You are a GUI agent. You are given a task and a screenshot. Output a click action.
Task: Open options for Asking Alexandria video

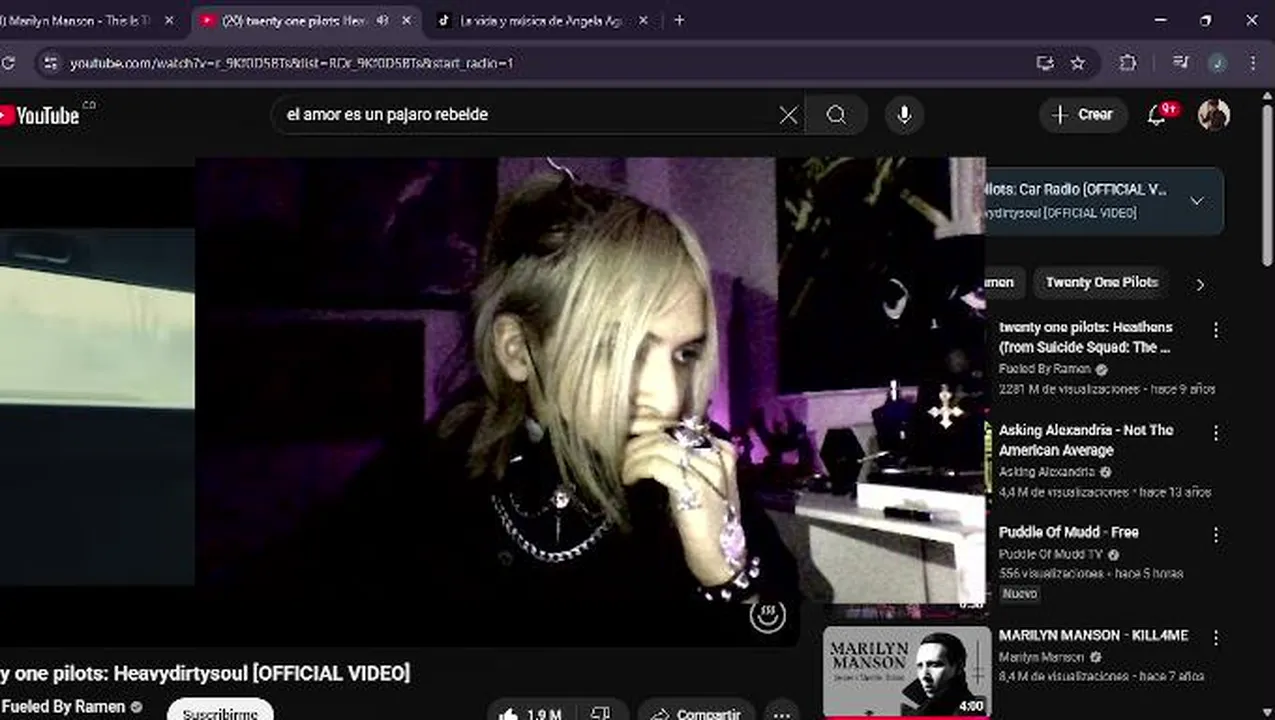click(1216, 433)
